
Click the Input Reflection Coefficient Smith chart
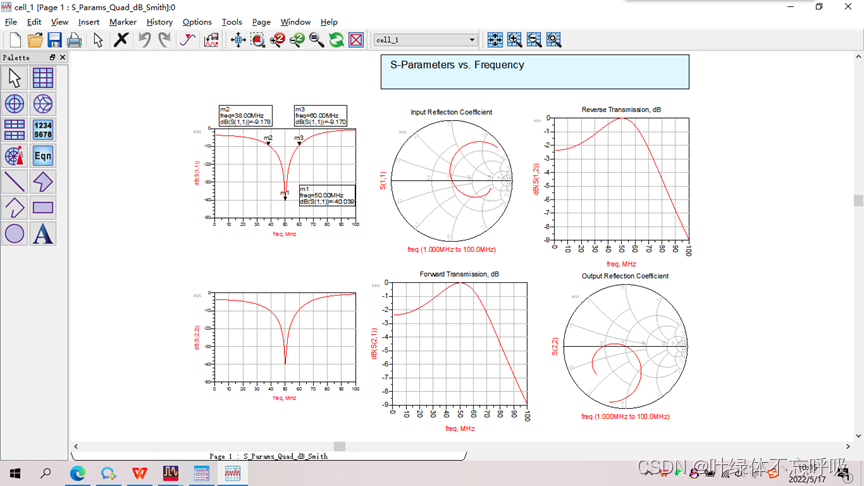452,180
